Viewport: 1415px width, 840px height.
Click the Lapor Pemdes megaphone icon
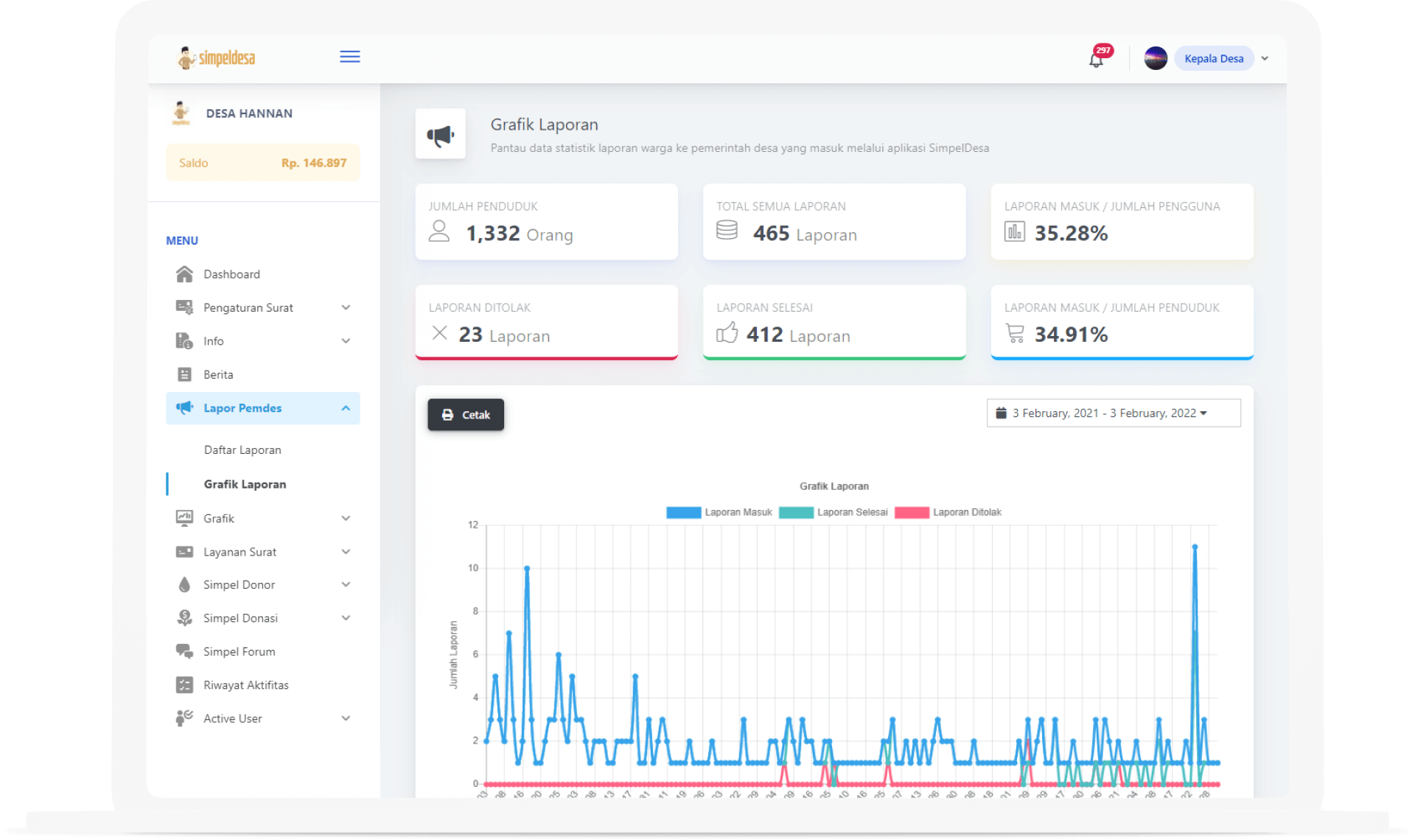coord(184,407)
